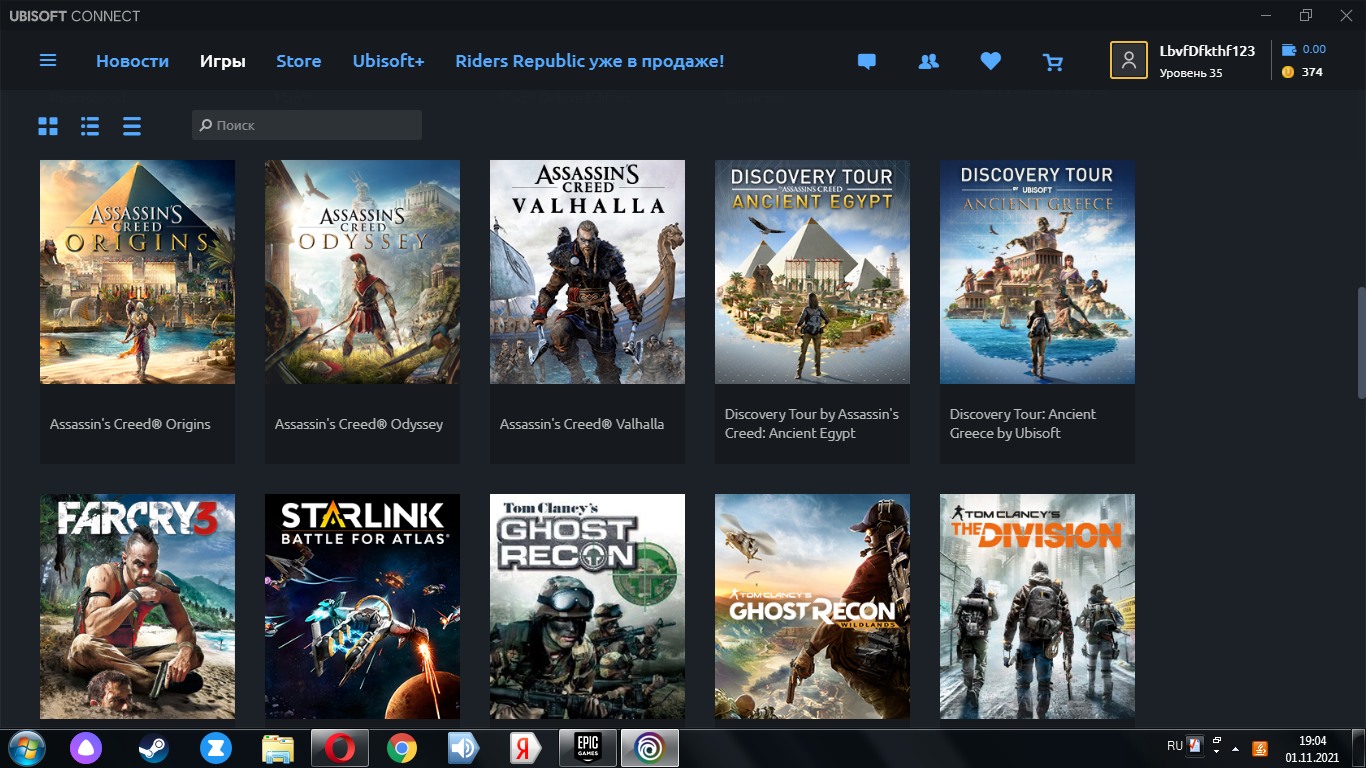
Task: Open the Игры tab
Action: click(222, 61)
